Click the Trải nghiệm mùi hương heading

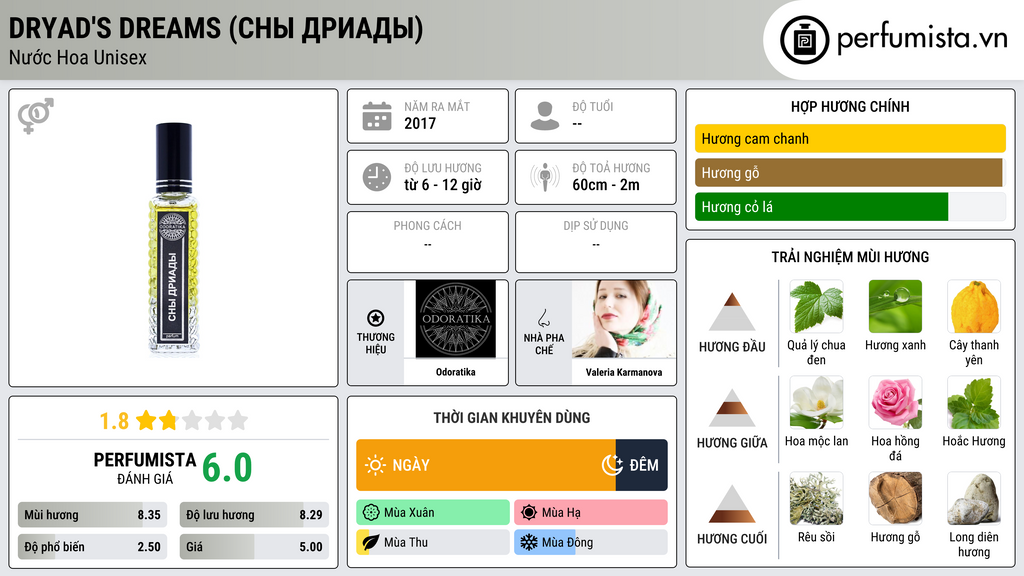coord(850,257)
